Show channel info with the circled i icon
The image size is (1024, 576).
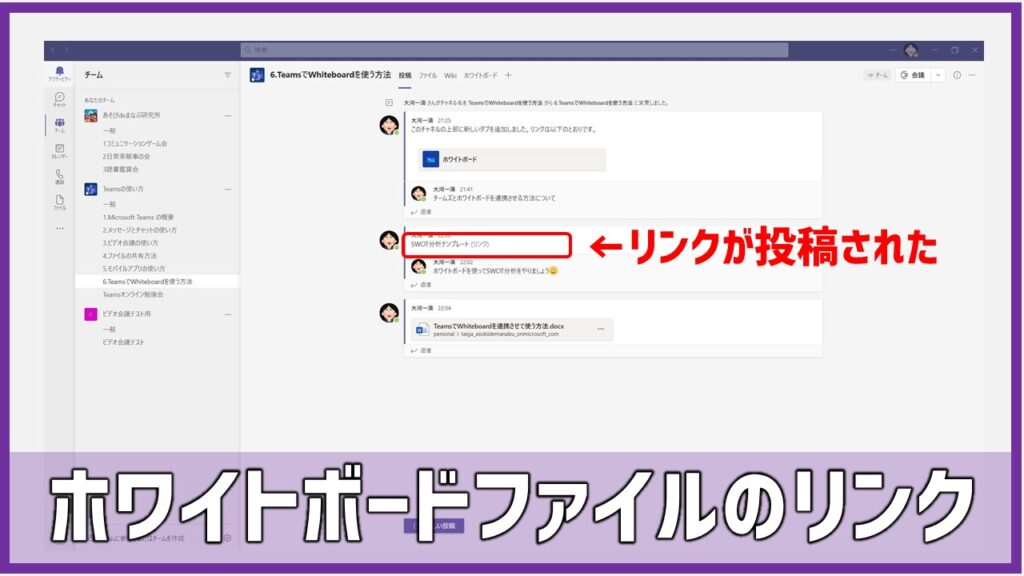[957, 75]
